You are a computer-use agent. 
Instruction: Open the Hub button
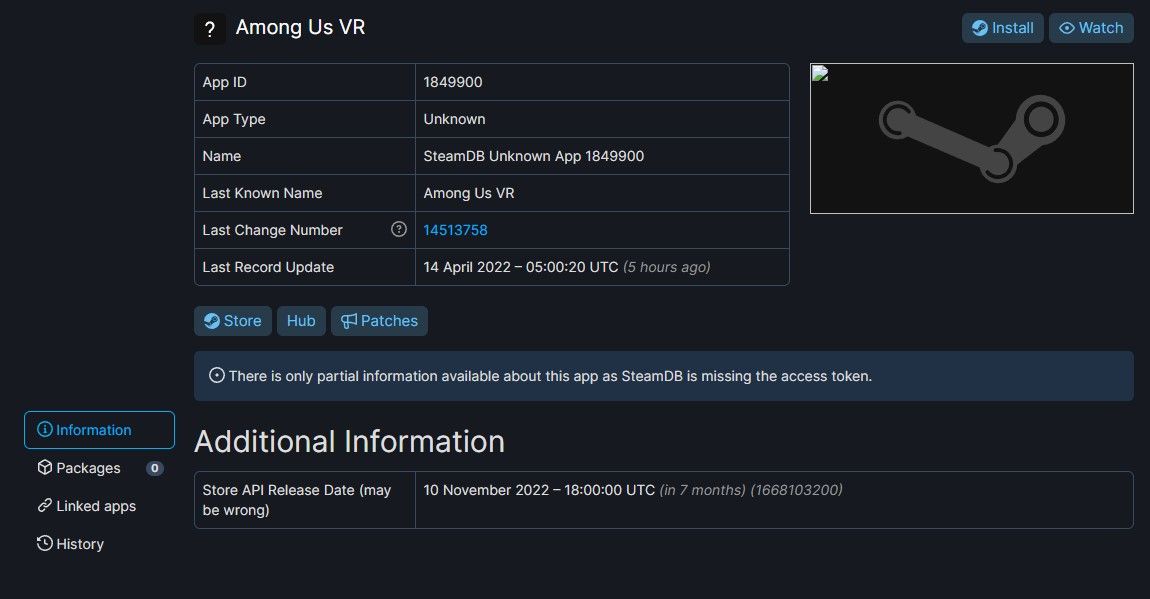point(301,321)
